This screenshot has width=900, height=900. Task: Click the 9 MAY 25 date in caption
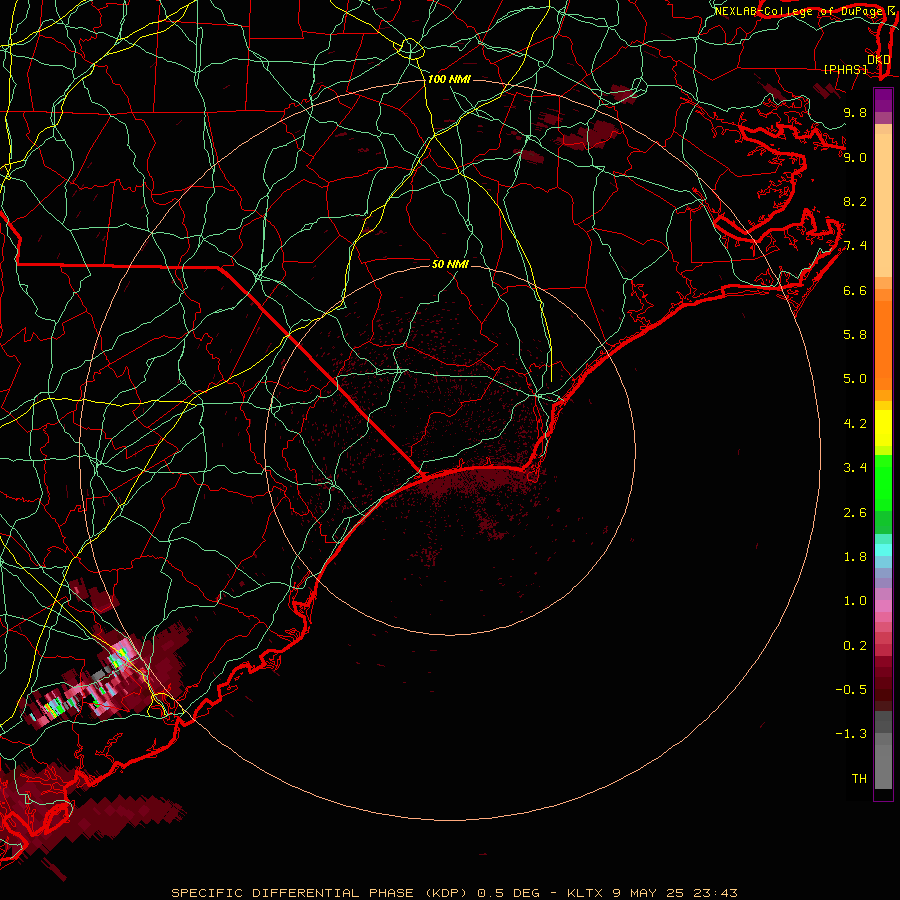648,893
